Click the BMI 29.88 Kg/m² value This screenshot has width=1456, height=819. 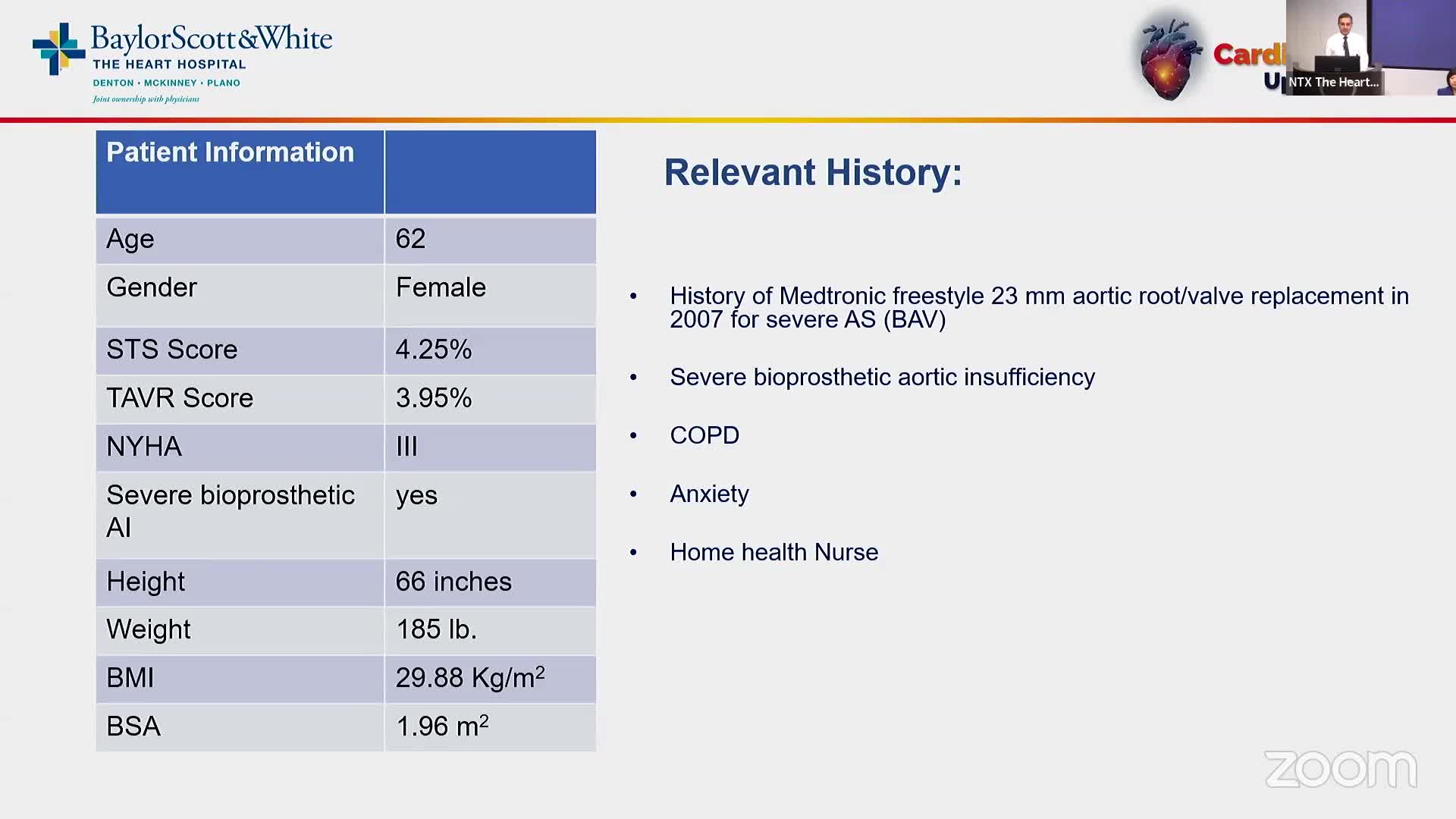click(469, 677)
